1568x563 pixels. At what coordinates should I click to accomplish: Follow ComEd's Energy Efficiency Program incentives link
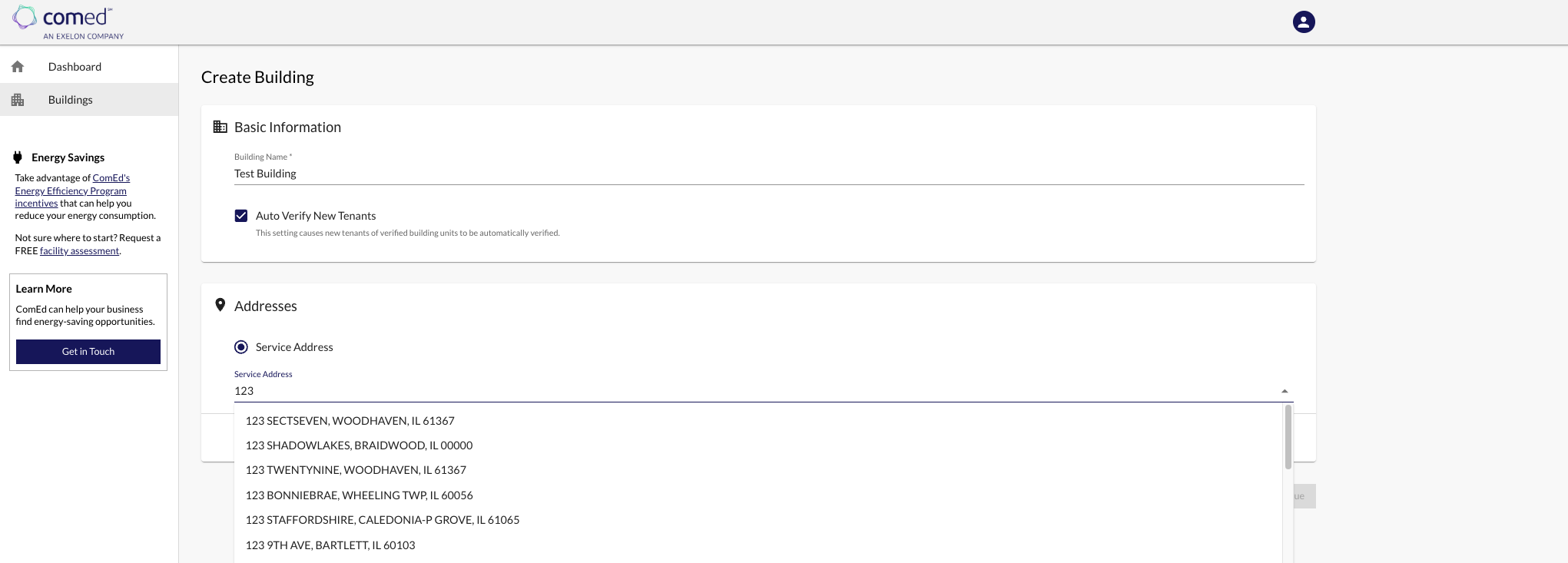click(x=71, y=191)
